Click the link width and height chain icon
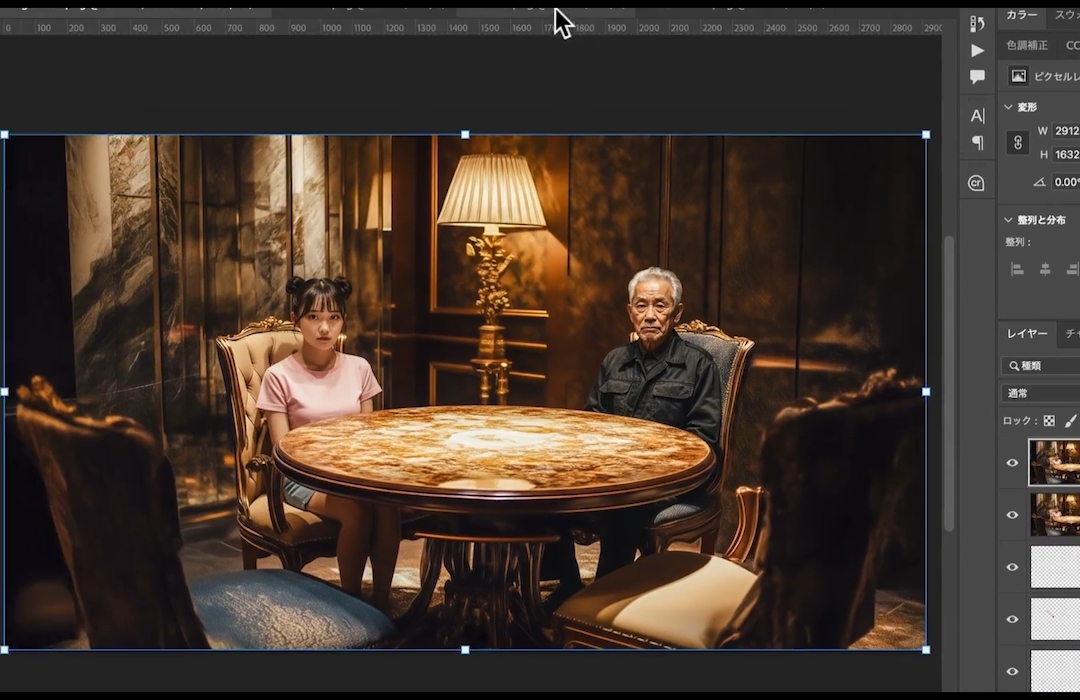This screenshot has height=700, width=1080. tap(1017, 143)
